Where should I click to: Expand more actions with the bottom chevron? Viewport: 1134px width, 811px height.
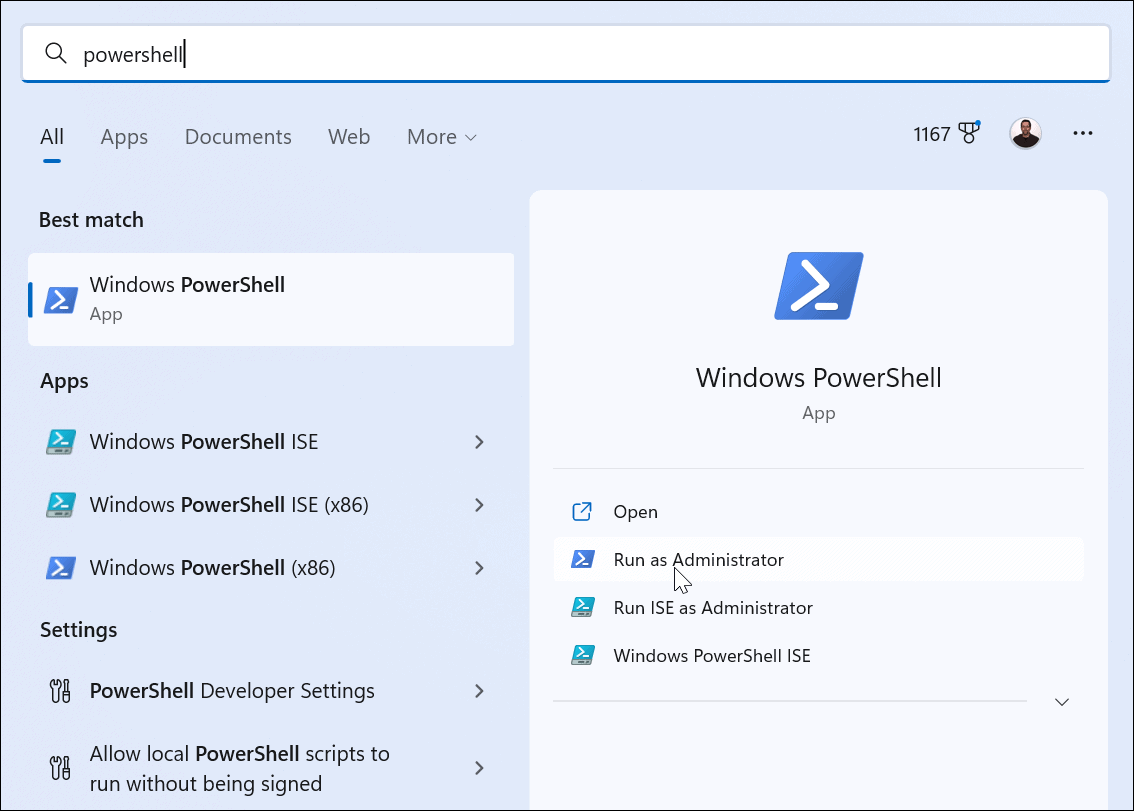1061,702
